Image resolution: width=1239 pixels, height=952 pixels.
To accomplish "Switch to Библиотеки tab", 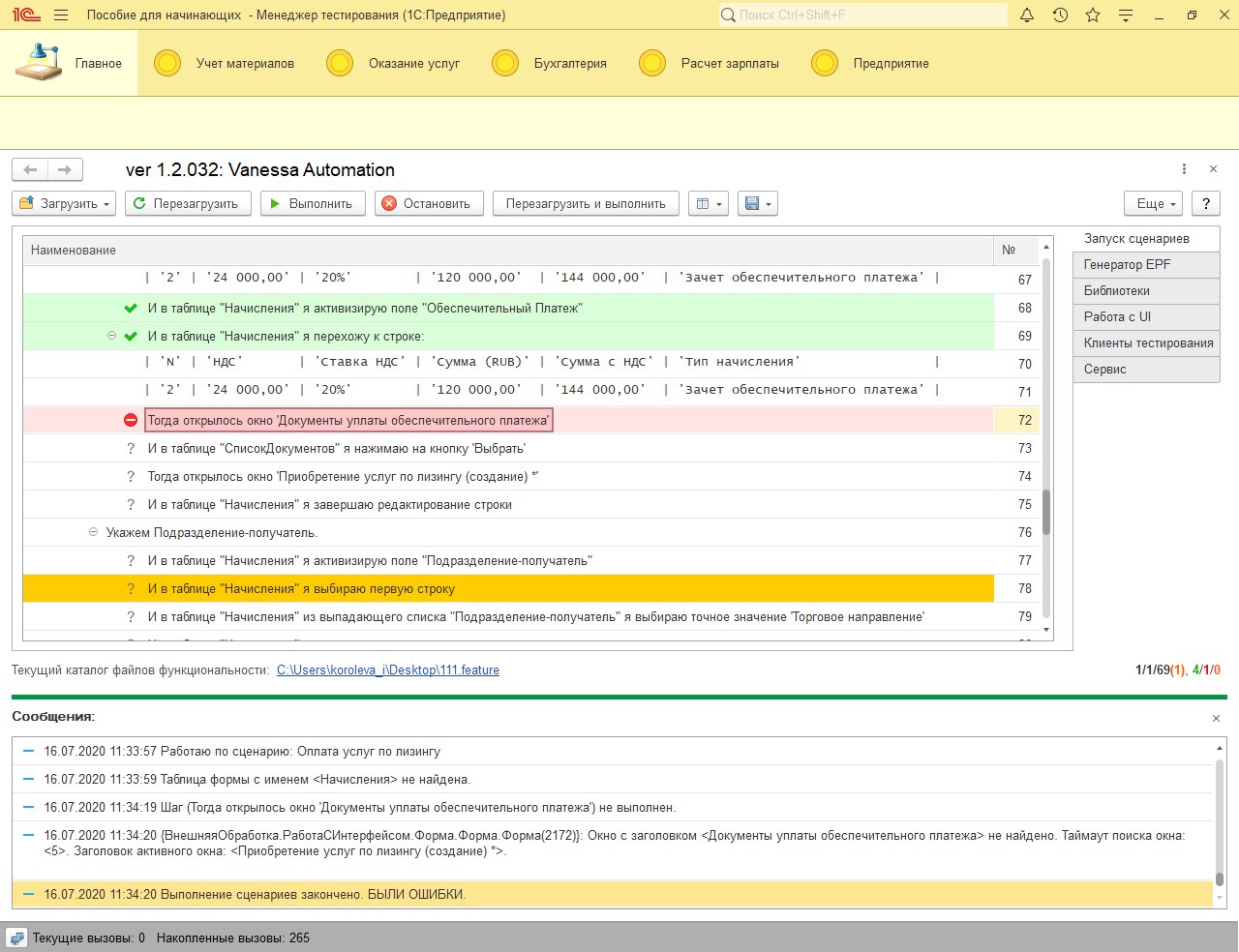I will [x=1146, y=290].
